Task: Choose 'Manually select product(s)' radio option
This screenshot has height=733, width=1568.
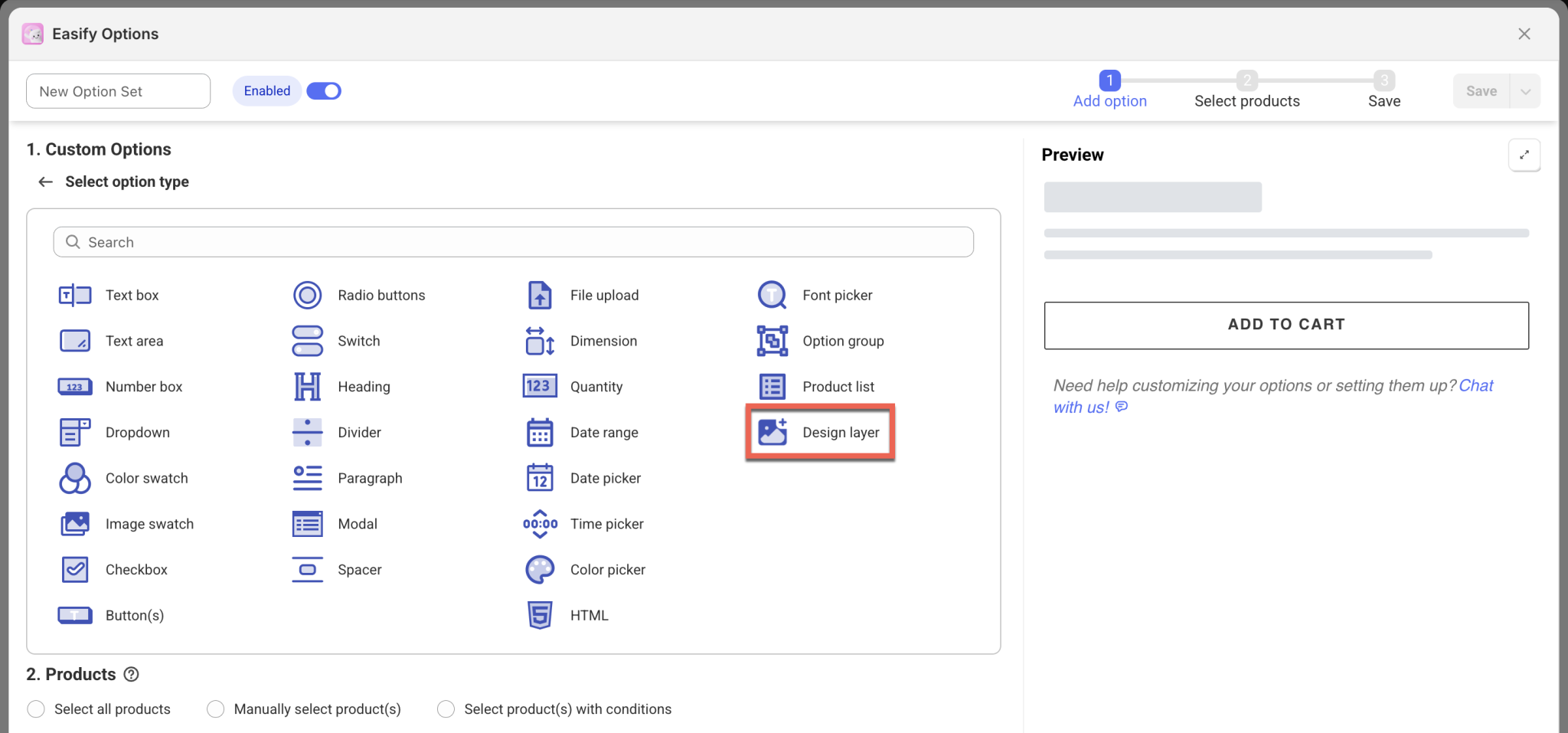Action: pos(216,709)
